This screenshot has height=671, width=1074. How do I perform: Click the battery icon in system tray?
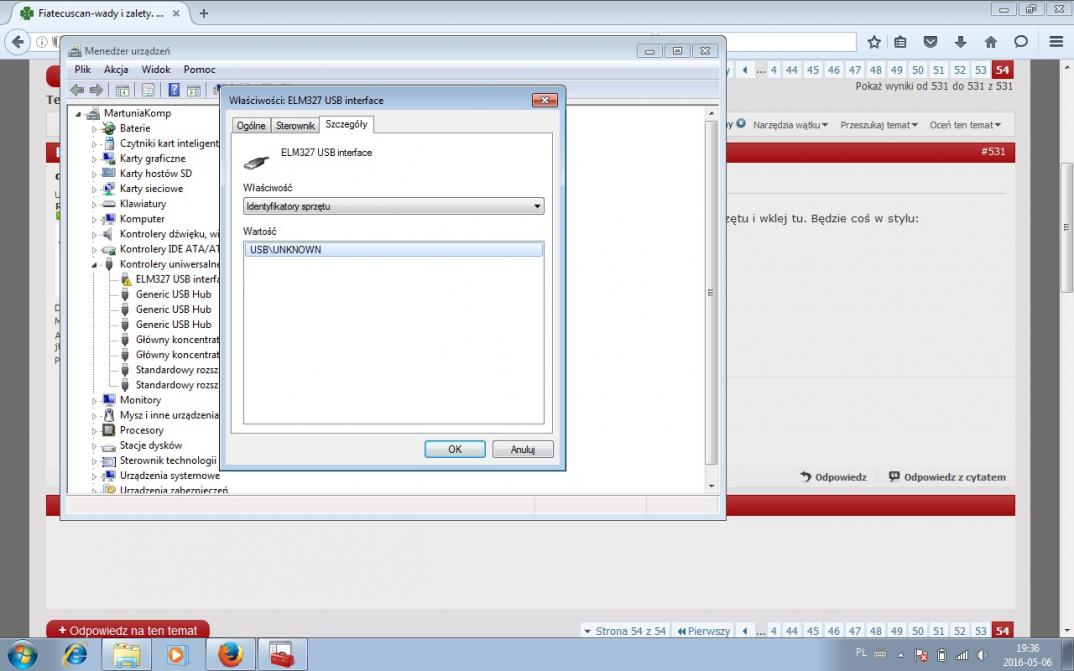coord(942,655)
